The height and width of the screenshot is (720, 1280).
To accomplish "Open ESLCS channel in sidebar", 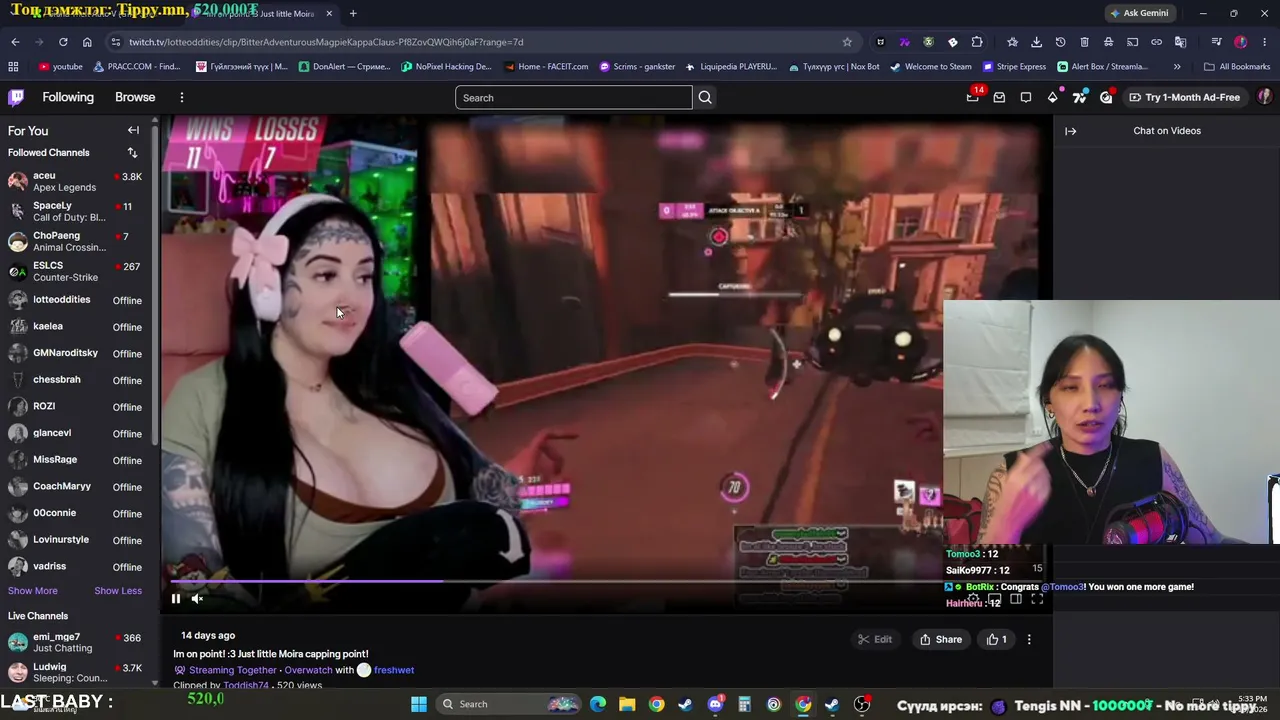I will 75,271.
